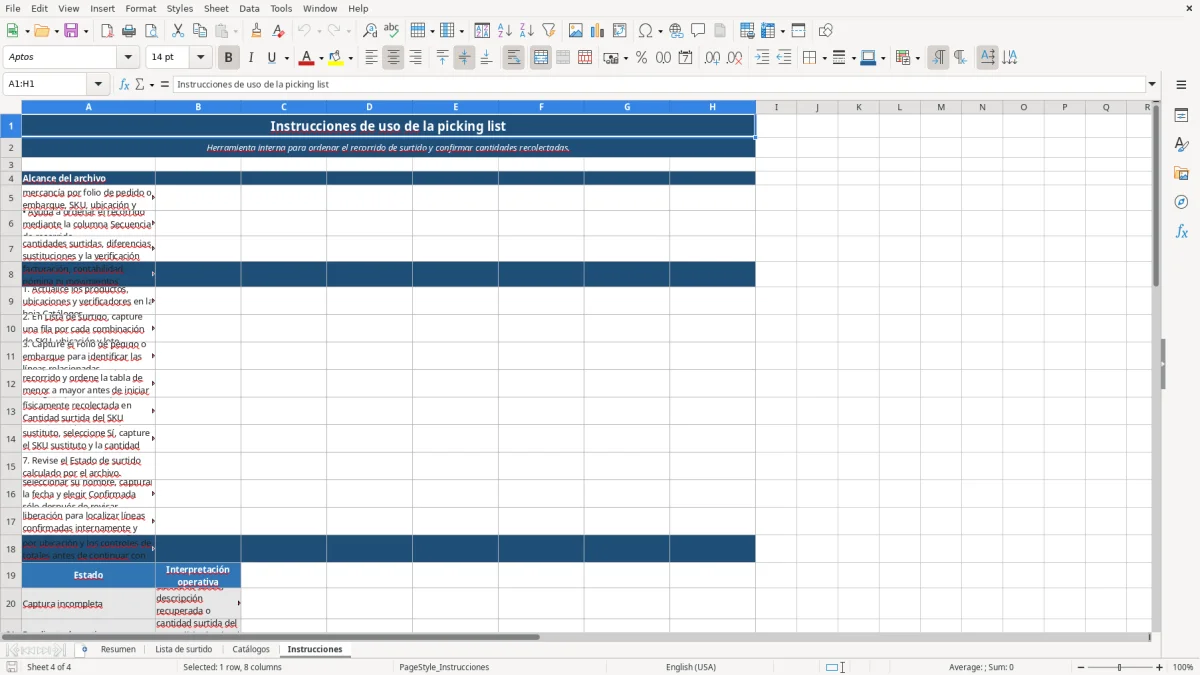Click the vertical scrollbar thumb
Image resolution: width=1200 pixels, height=675 pixels.
point(1156,197)
